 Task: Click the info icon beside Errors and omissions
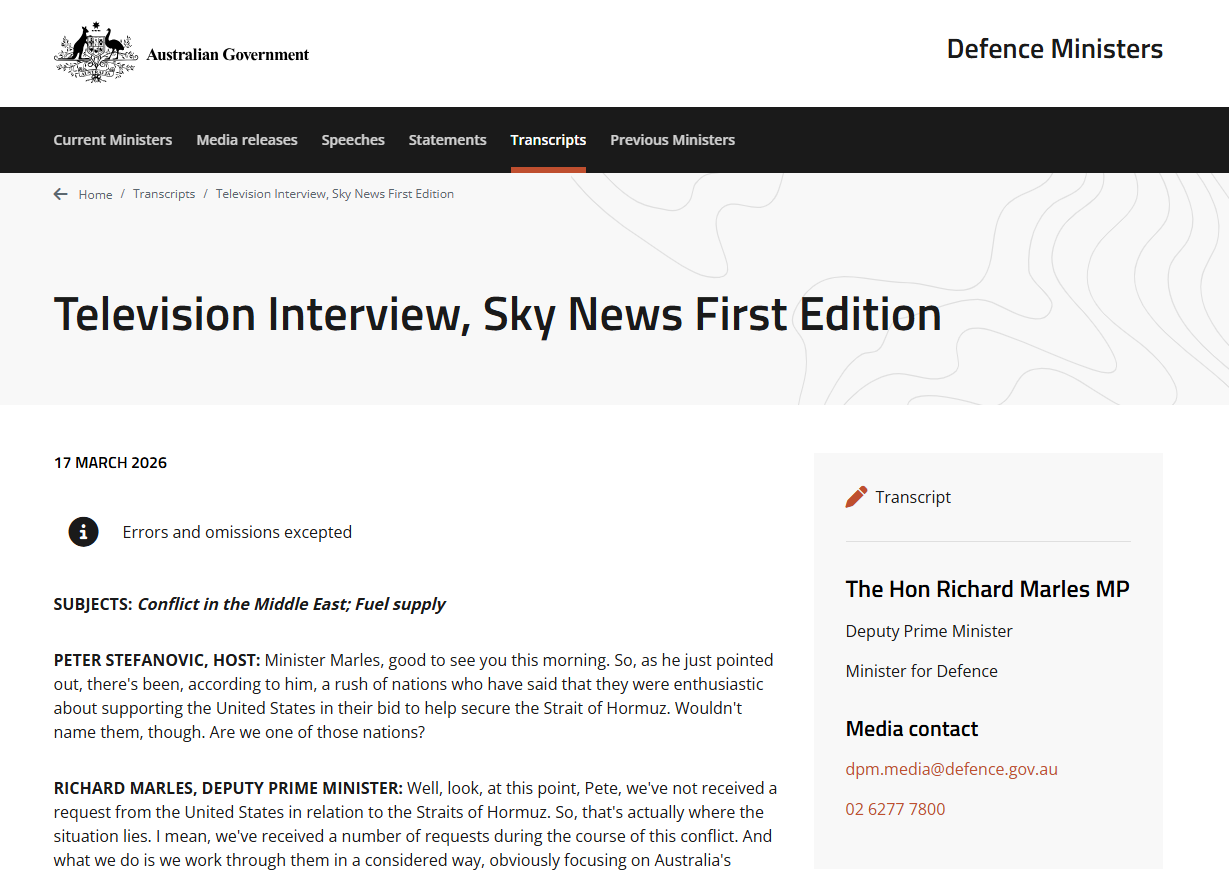coord(83,532)
